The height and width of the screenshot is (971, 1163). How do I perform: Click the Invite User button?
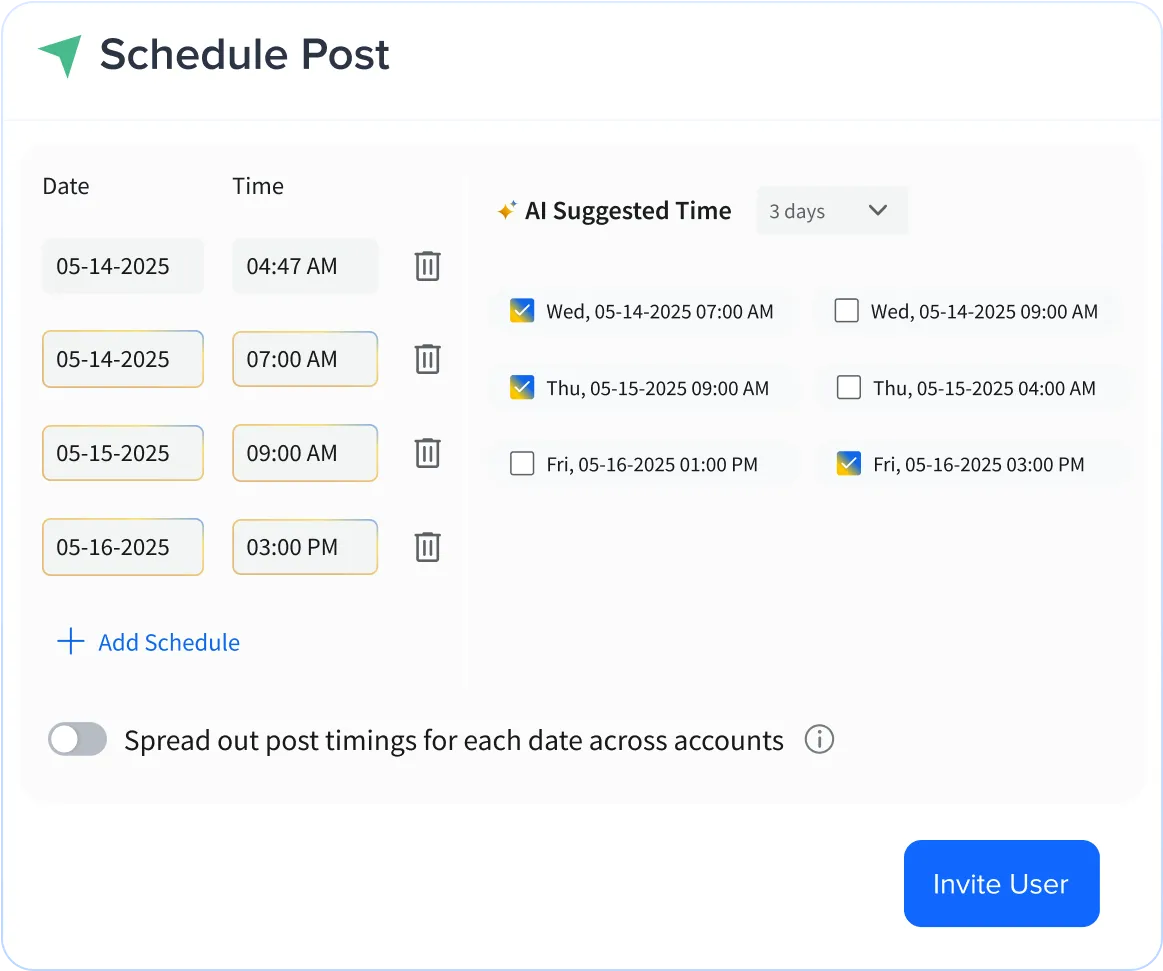pyautogui.click(x=1001, y=883)
